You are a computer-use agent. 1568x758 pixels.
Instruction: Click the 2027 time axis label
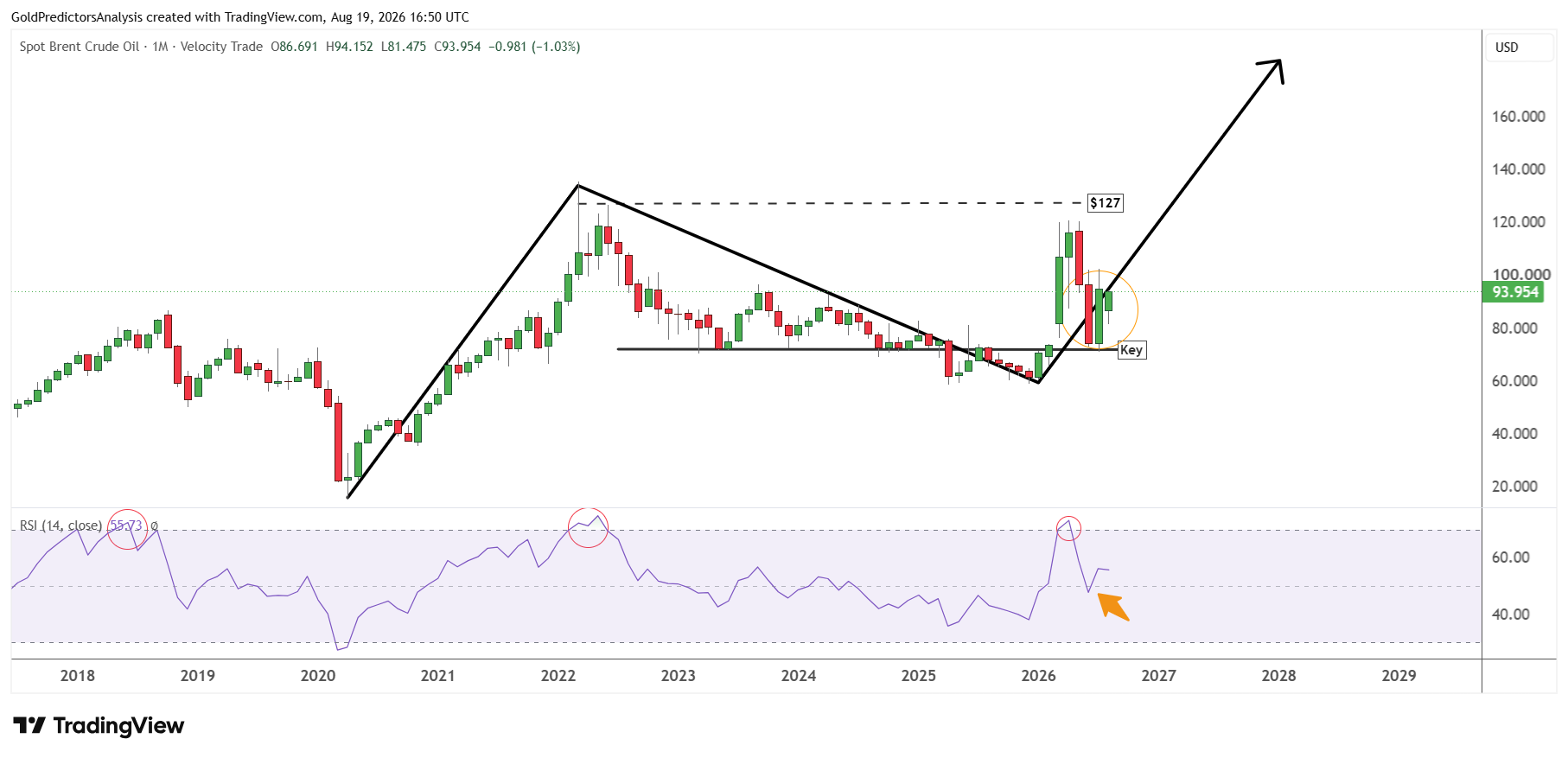[1159, 676]
